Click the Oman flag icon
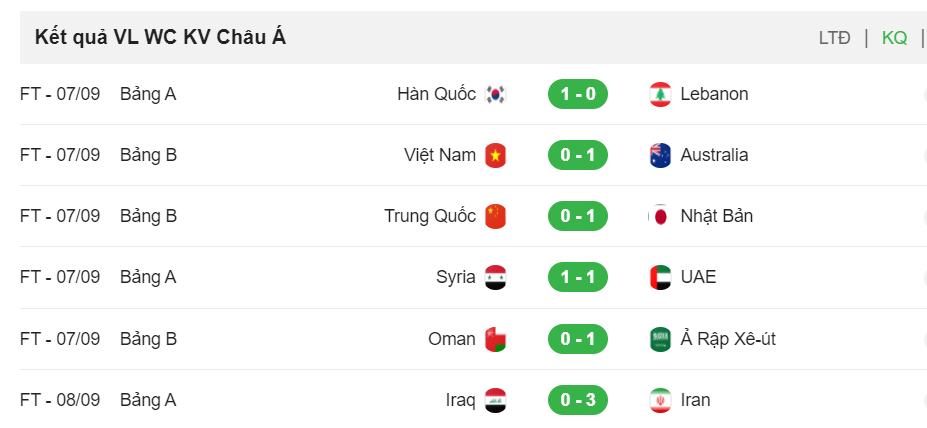Image resolution: width=927 pixels, height=428 pixels. (495, 339)
